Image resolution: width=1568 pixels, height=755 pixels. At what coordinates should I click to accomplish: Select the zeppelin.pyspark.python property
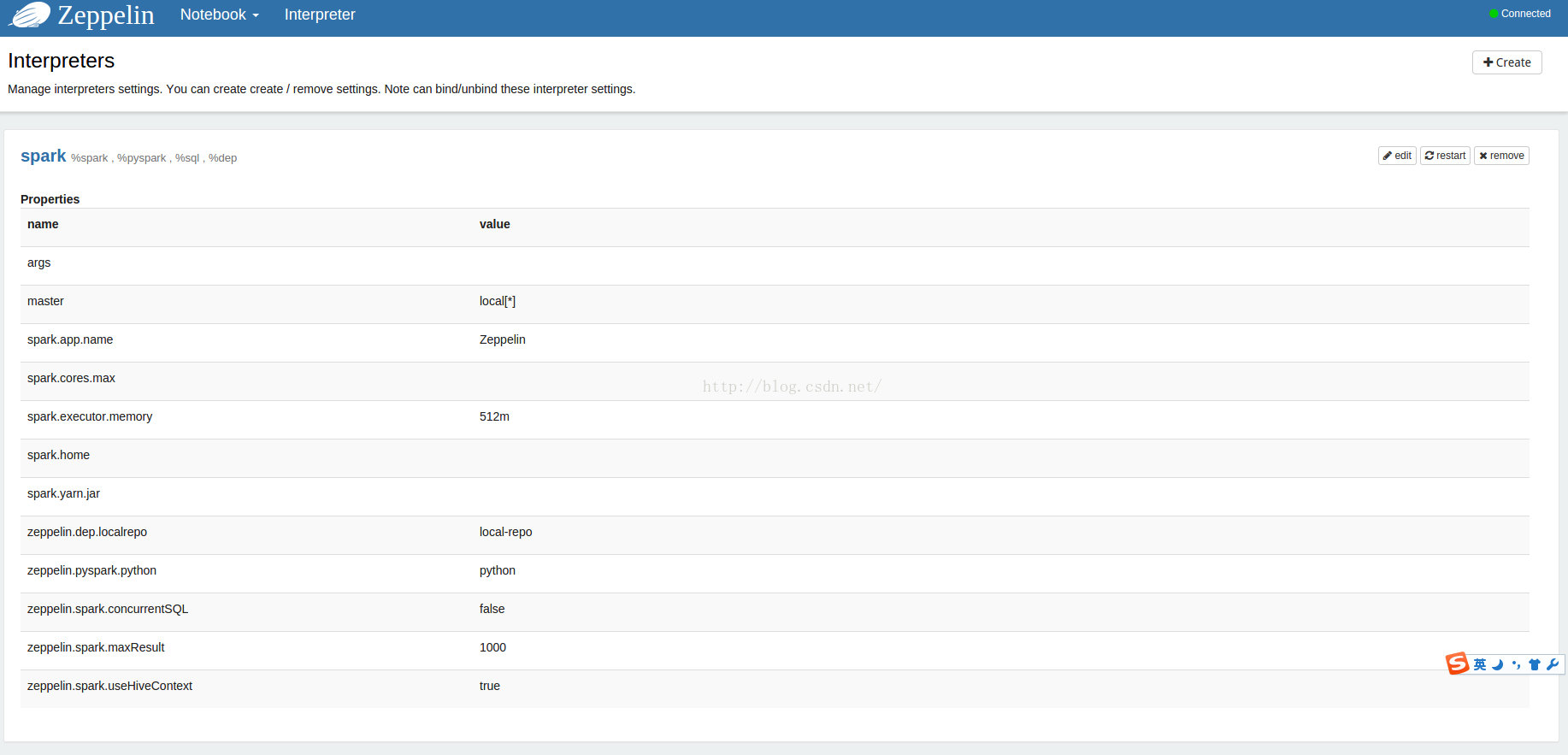[x=91, y=570]
